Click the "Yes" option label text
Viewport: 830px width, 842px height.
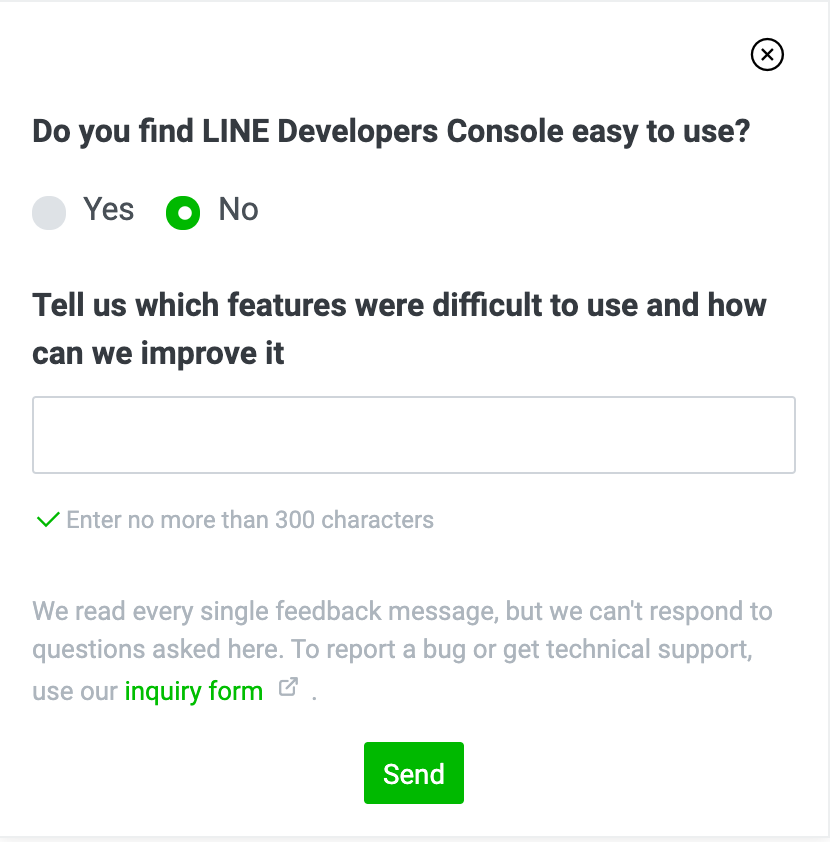tap(108, 210)
